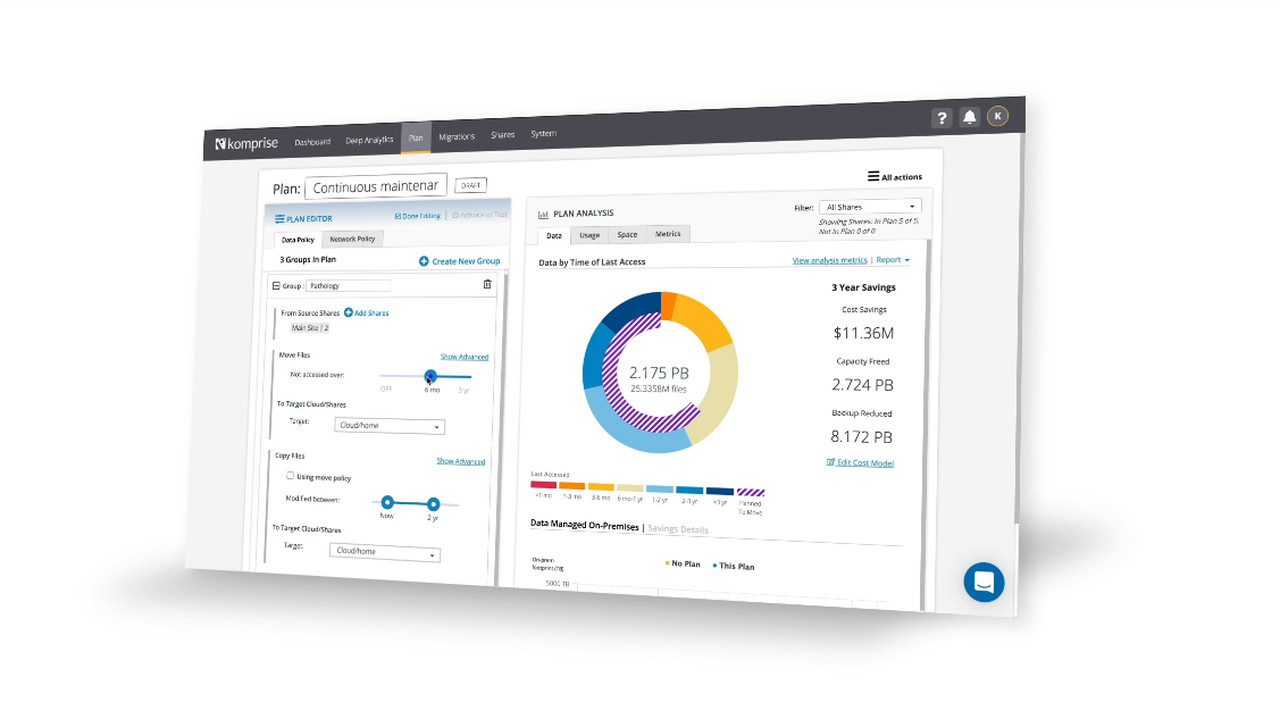Open the System menu
The width and height of the screenshot is (1280, 720).
(543, 133)
